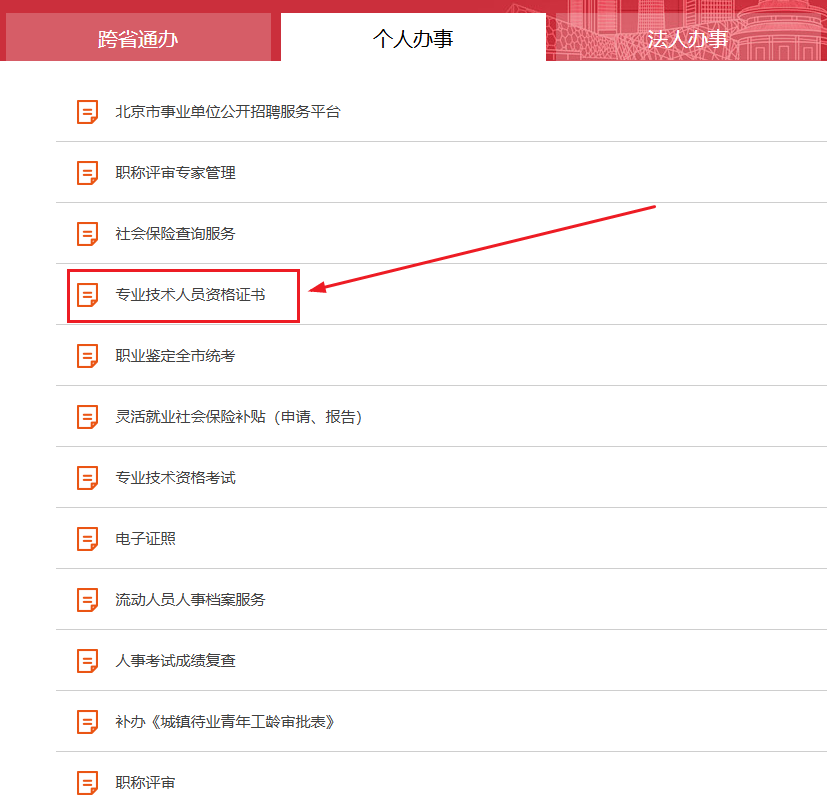Switch to the 跨省通办 tab

point(138,39)
